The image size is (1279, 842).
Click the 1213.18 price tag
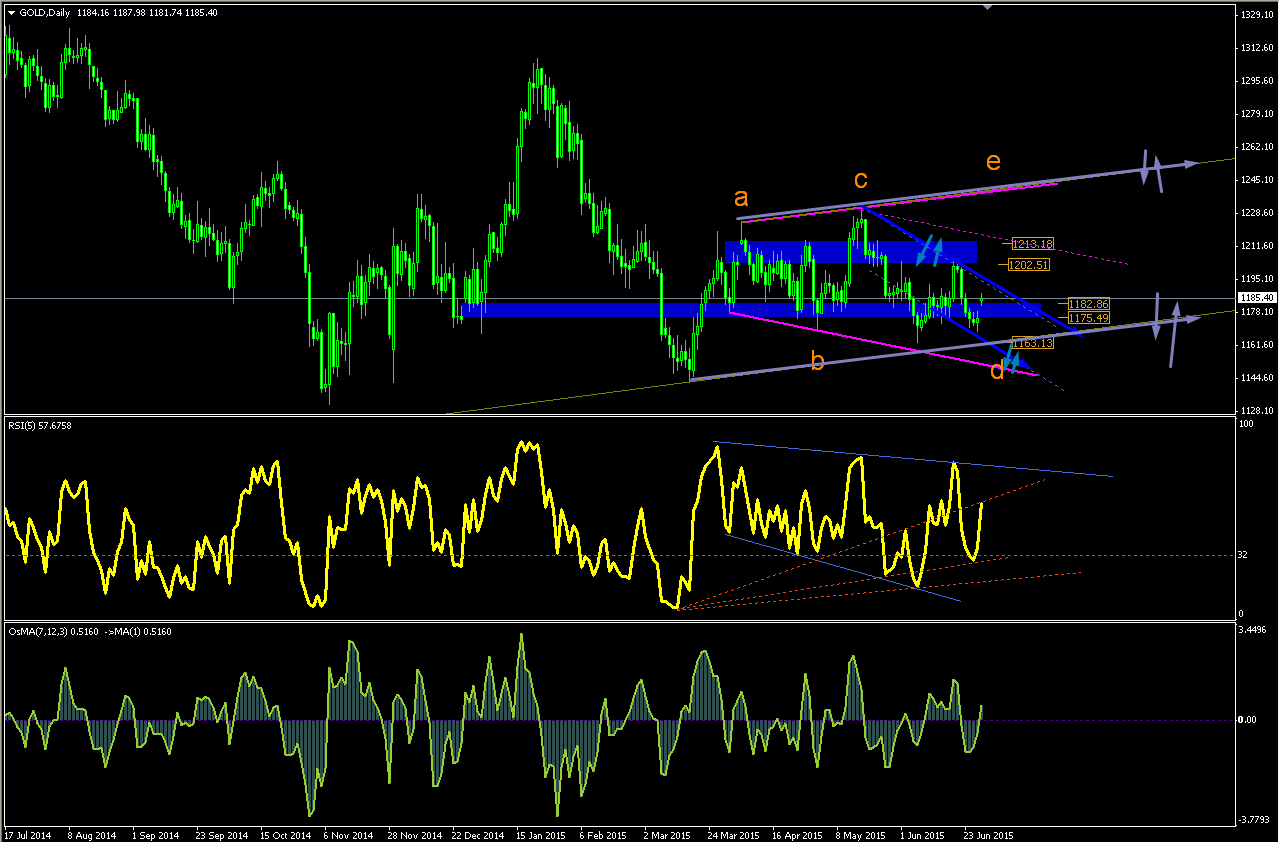(x=1033, y=244)
